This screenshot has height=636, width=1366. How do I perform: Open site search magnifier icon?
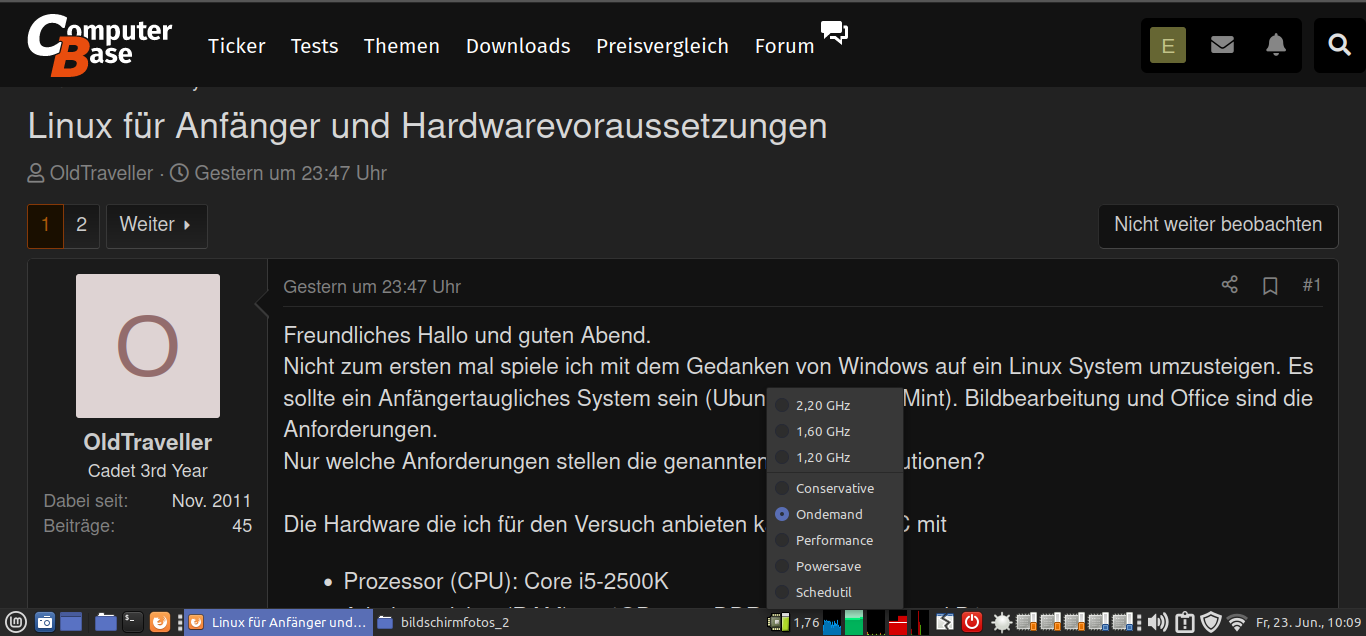[x=1339, y=45]
